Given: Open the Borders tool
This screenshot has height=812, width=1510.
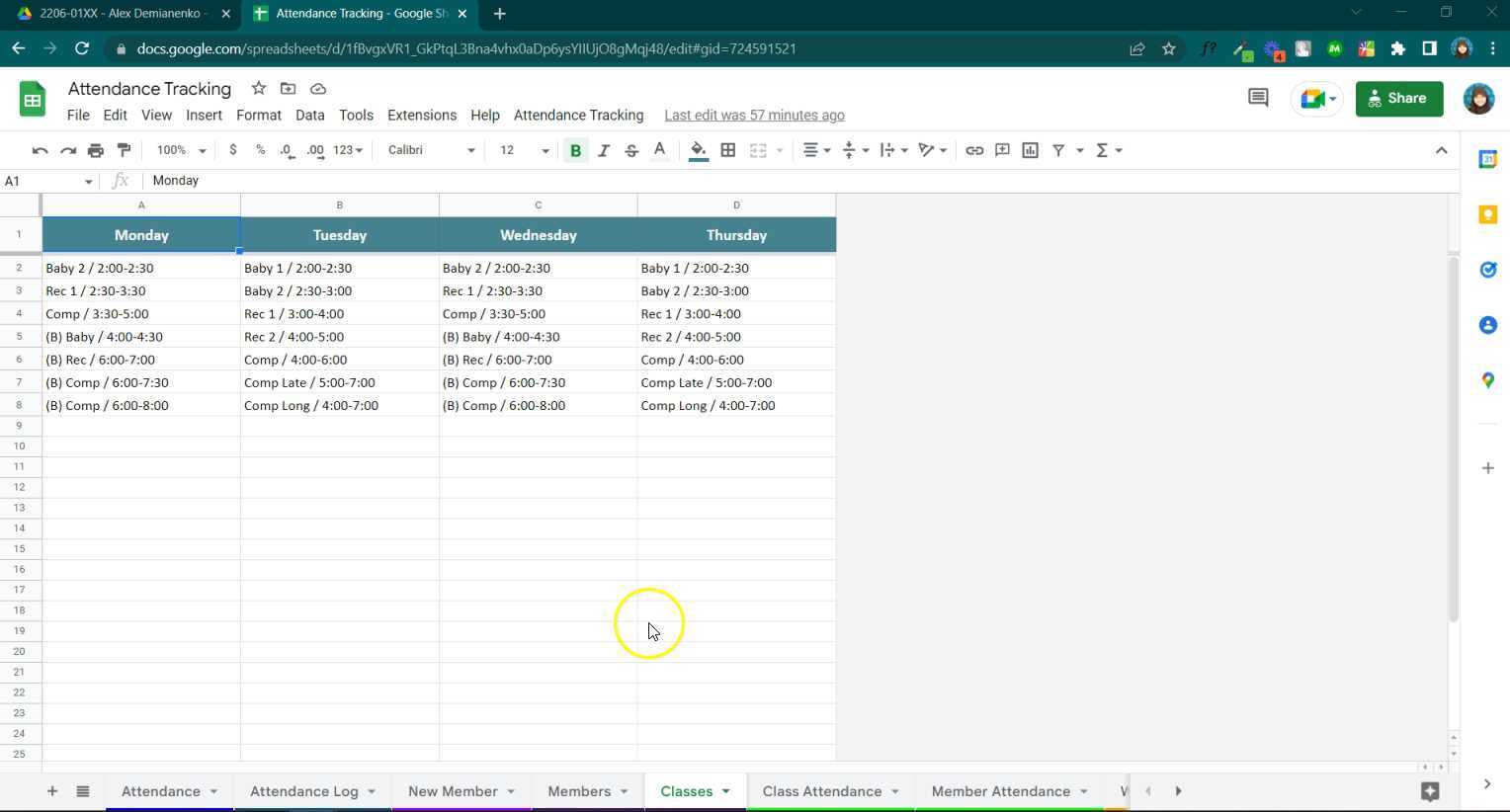Looking at the screenshot, I should (727, 150).
